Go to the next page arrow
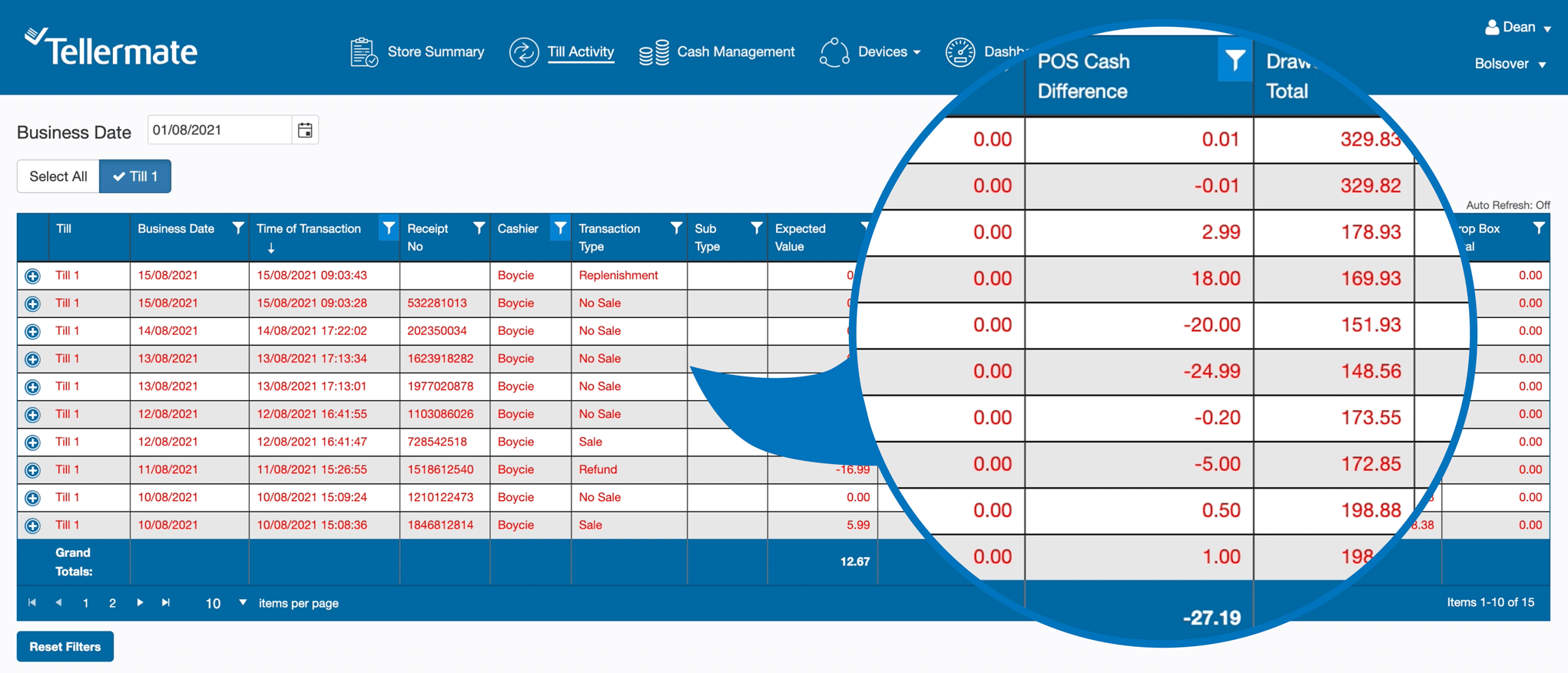The height and width of the screenshot is (673, 1568). click(x=140, y=603)
